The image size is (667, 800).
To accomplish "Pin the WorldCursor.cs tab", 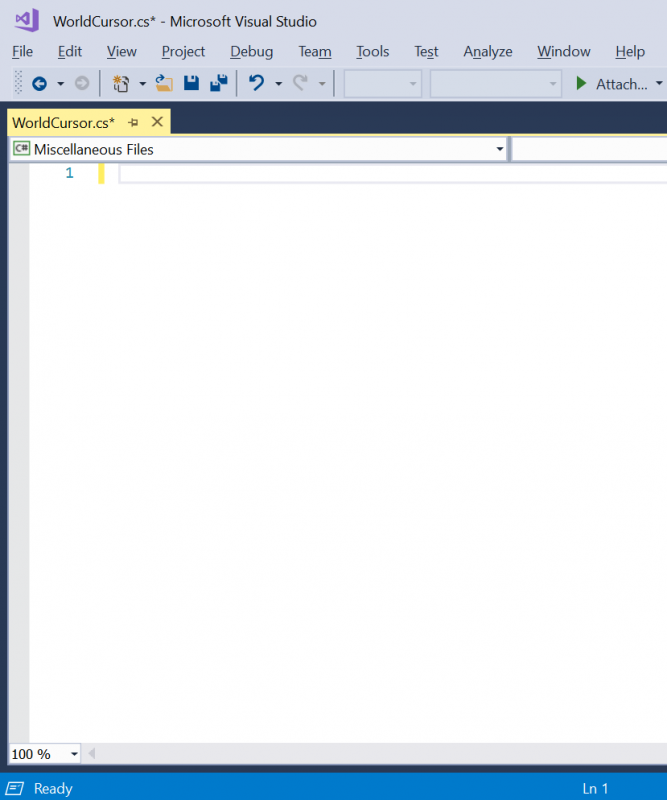I will [x=133, y=122].
